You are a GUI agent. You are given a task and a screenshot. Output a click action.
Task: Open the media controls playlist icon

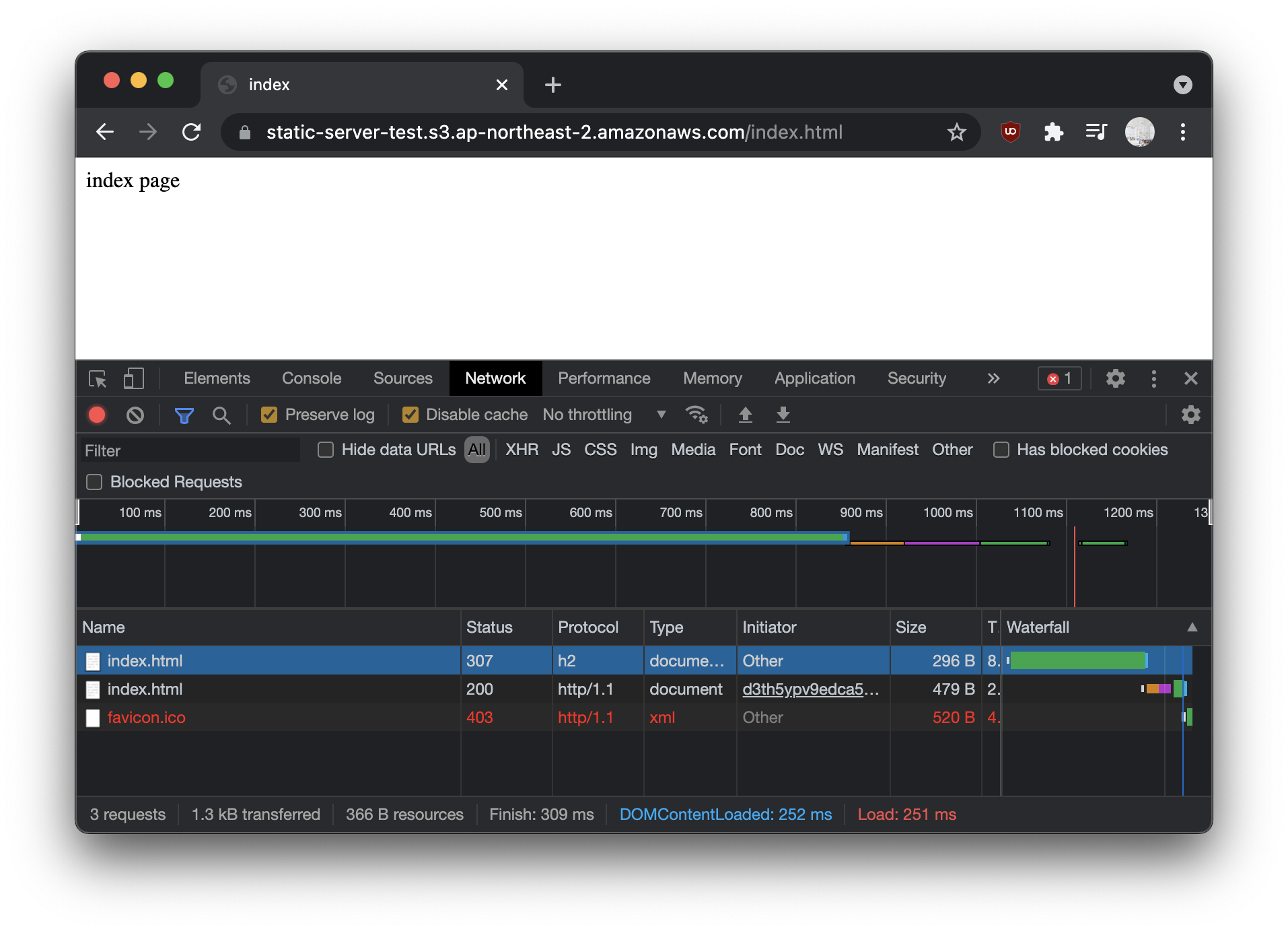pyautogui.click(x=1096, y=132)
